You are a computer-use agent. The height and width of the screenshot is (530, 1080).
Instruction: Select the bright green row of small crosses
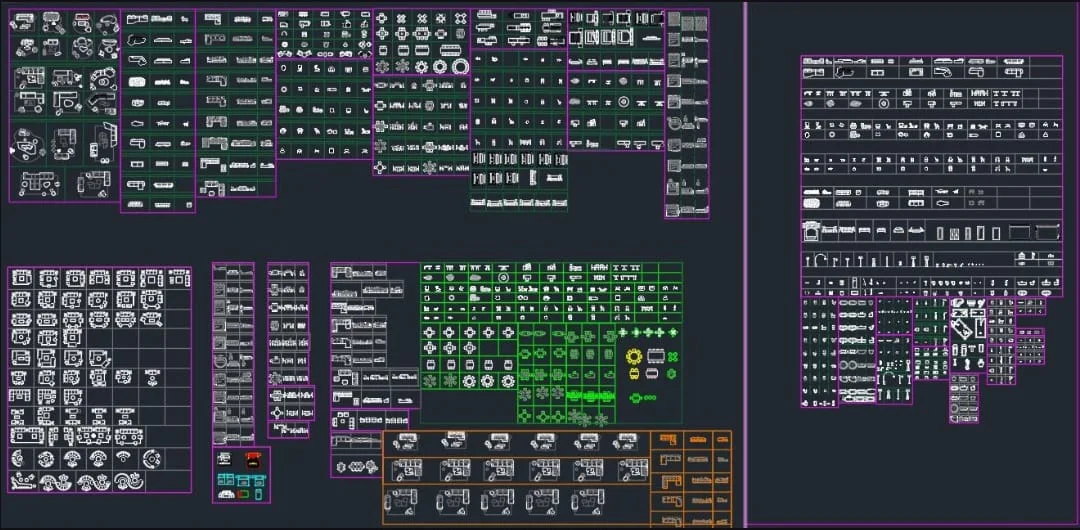coord(647,332)
